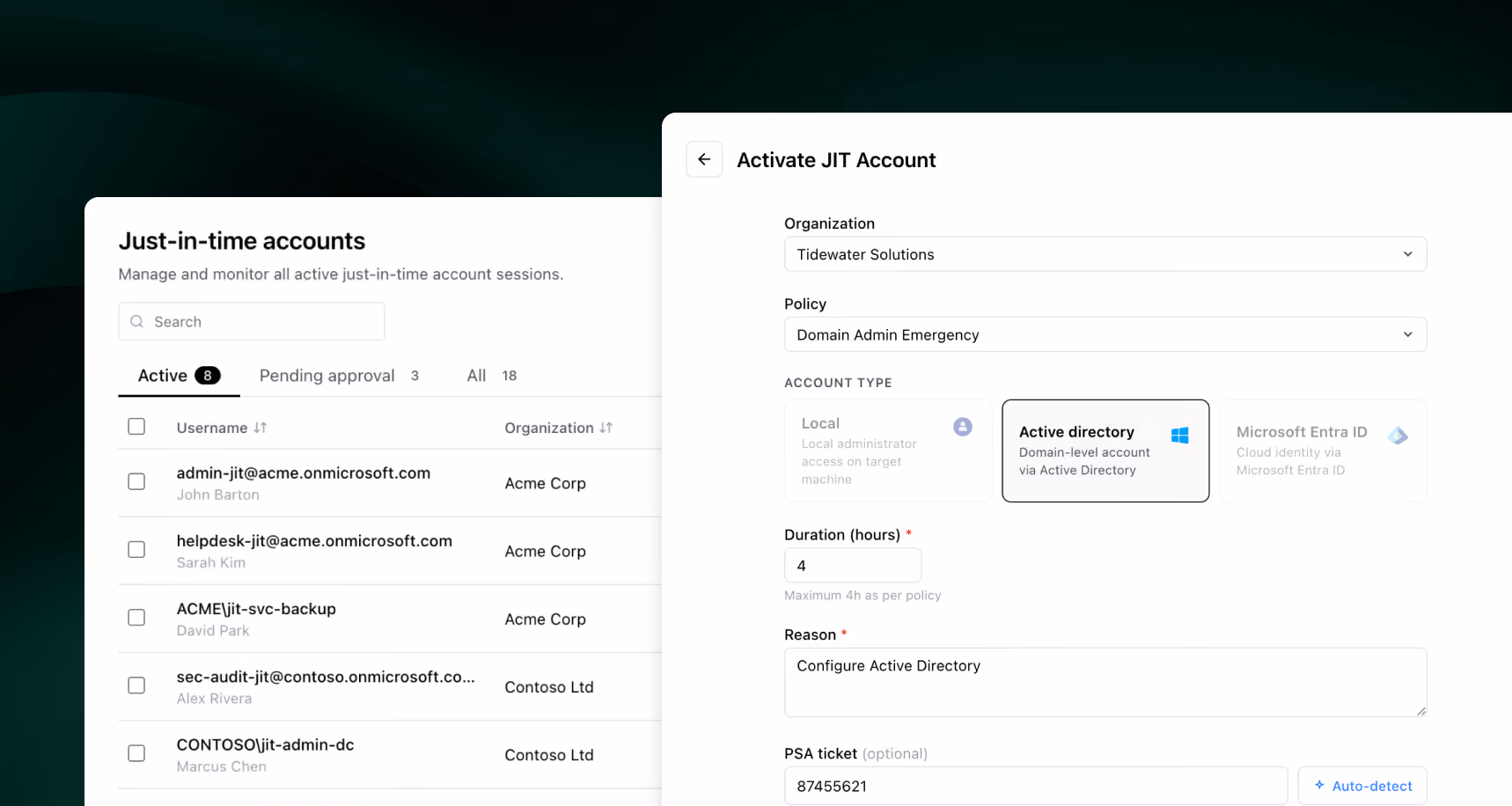Open the Policy dropdown Domain Admin Emergency

click(1105, 334)
